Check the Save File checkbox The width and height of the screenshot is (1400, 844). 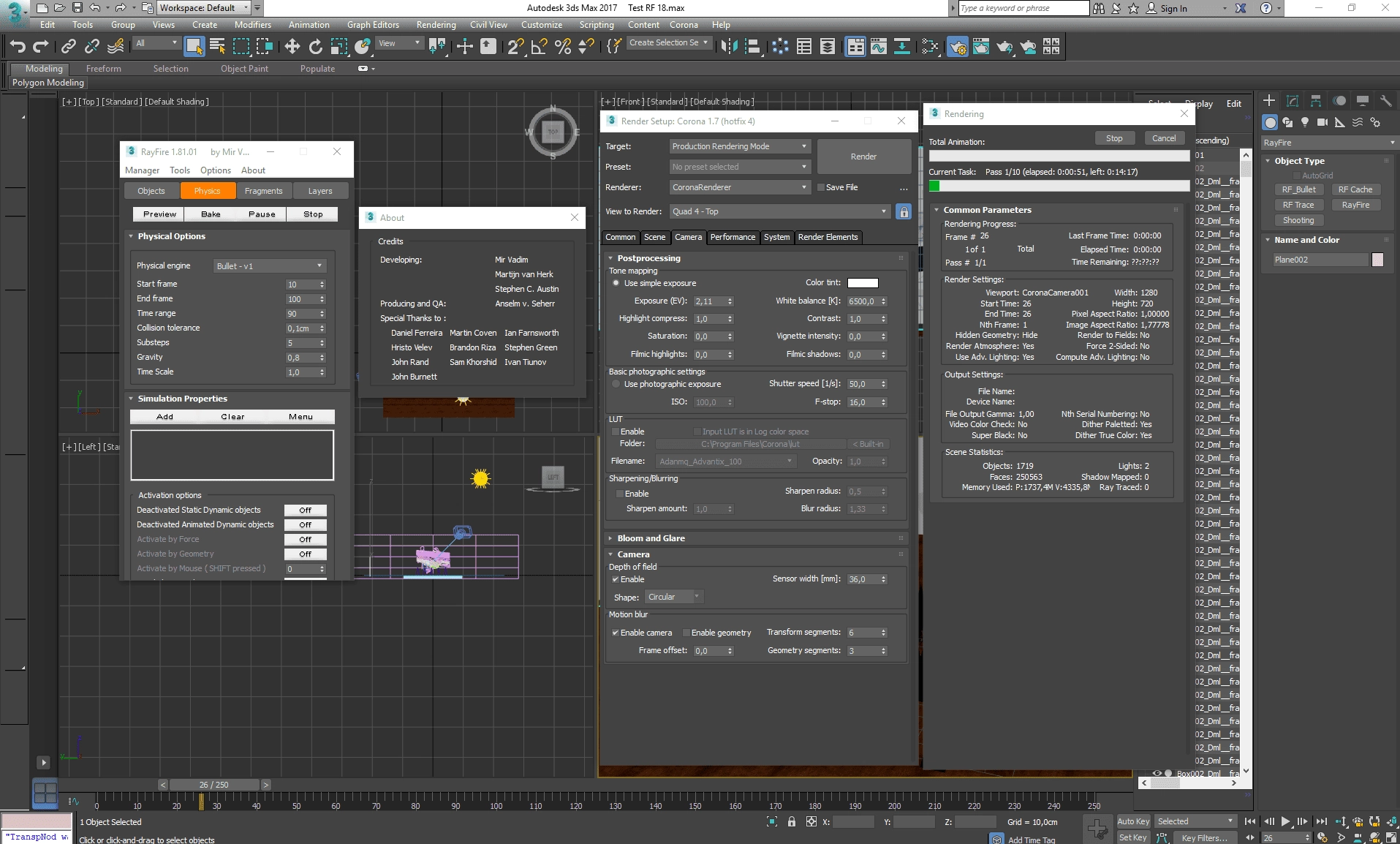821,187
